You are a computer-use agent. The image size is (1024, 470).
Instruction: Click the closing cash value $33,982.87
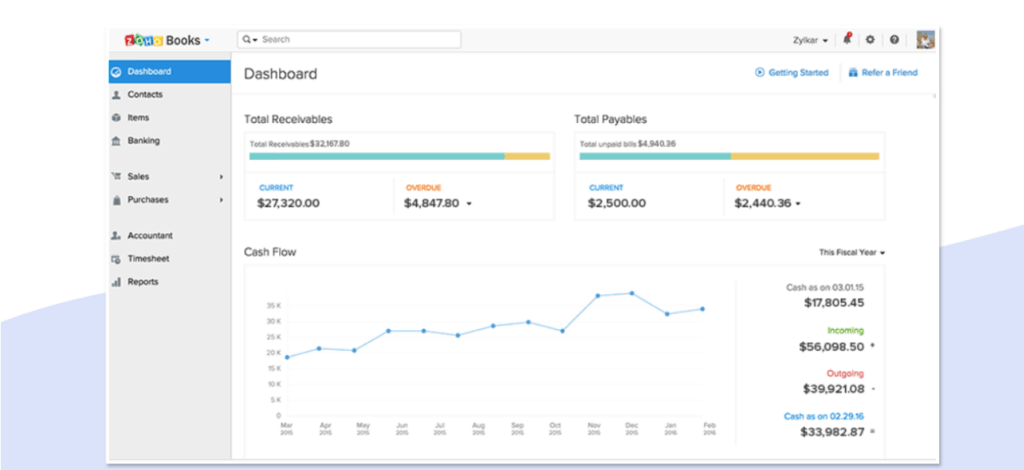click(x=832, y=431)
